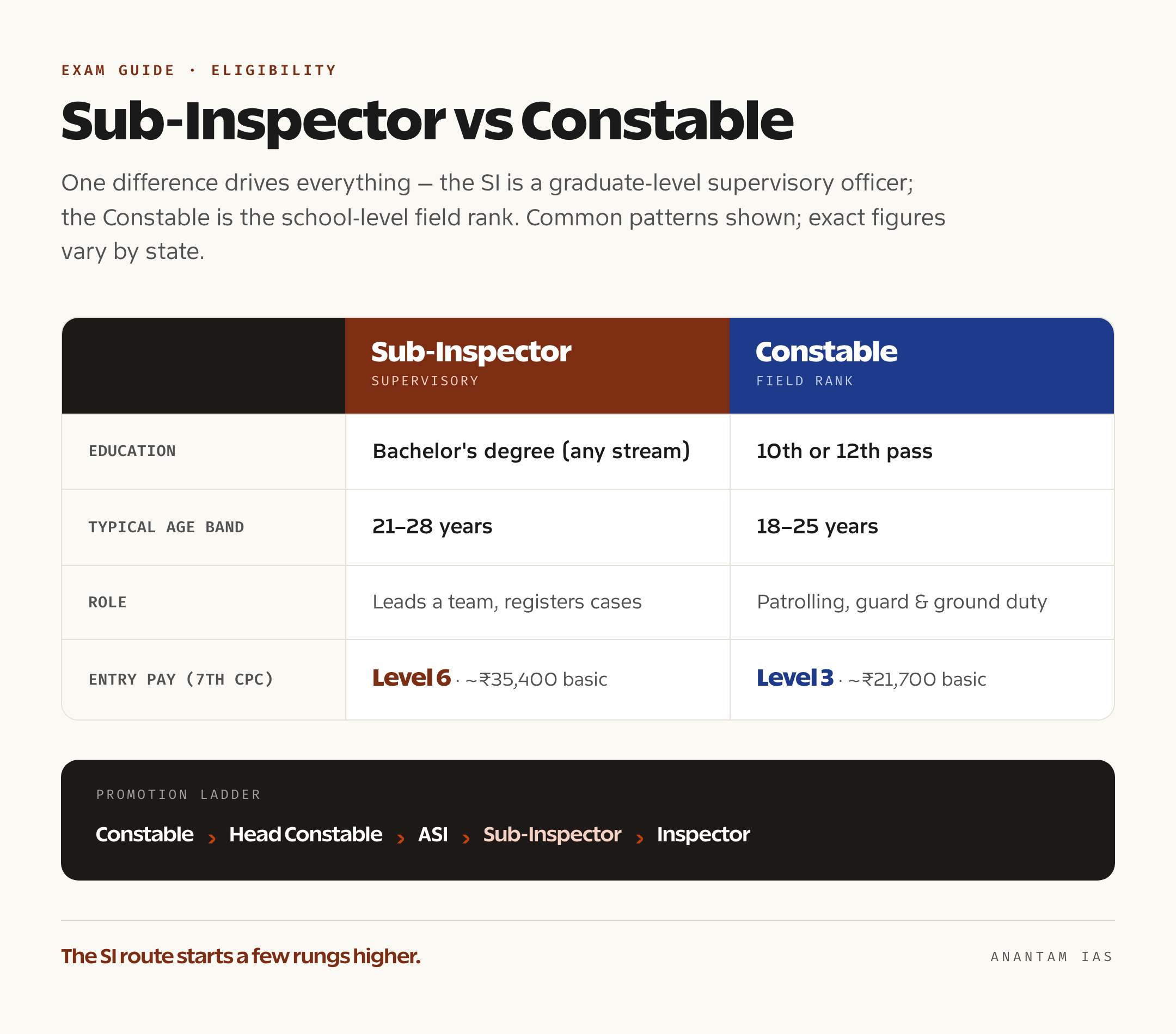This screenshot has width=1176, height=1034.
Task: Click the 21–28 years cell
Action: coord(537,527)
